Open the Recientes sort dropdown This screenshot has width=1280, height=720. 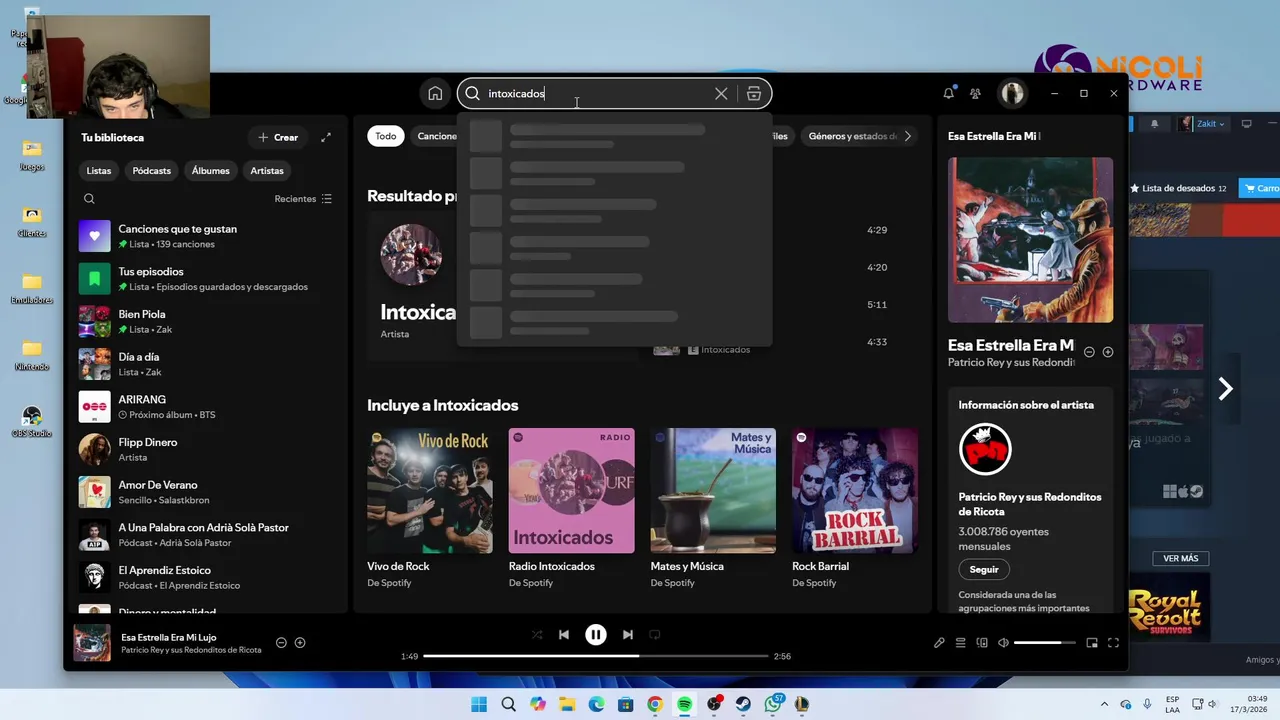(x=303, y=199)
